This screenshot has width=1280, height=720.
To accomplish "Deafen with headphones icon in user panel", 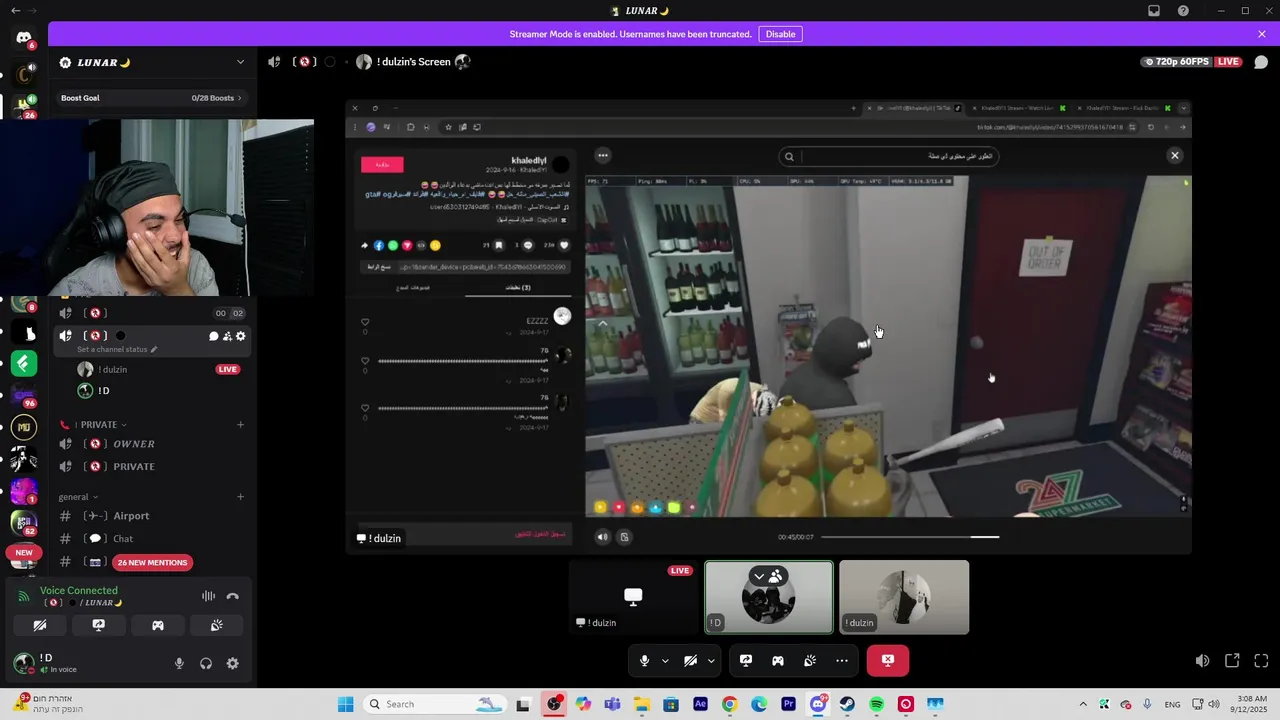I will 206,663.
